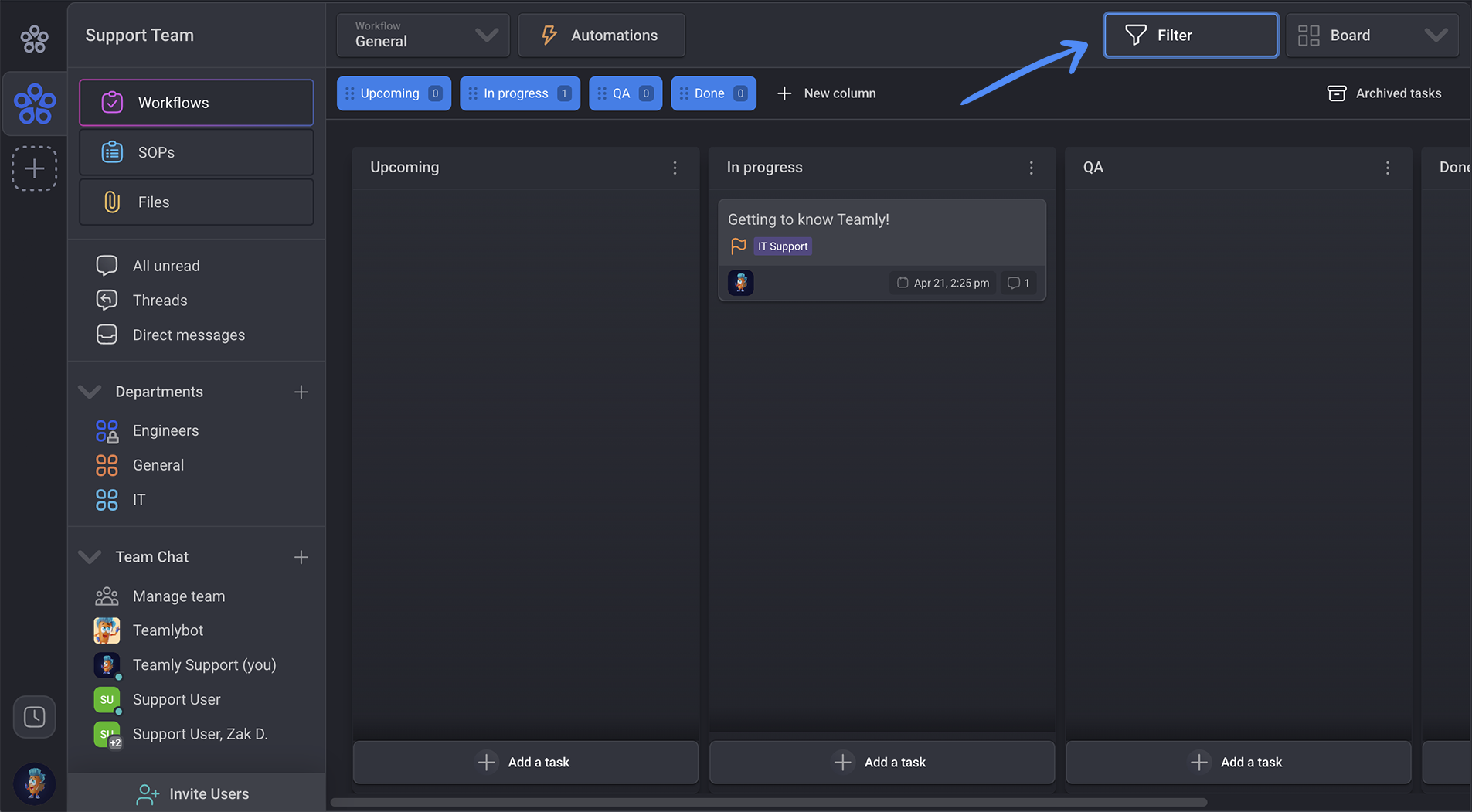Open the Teamly home logo icon
1472x812 pixels.
[x=34, y=38]
